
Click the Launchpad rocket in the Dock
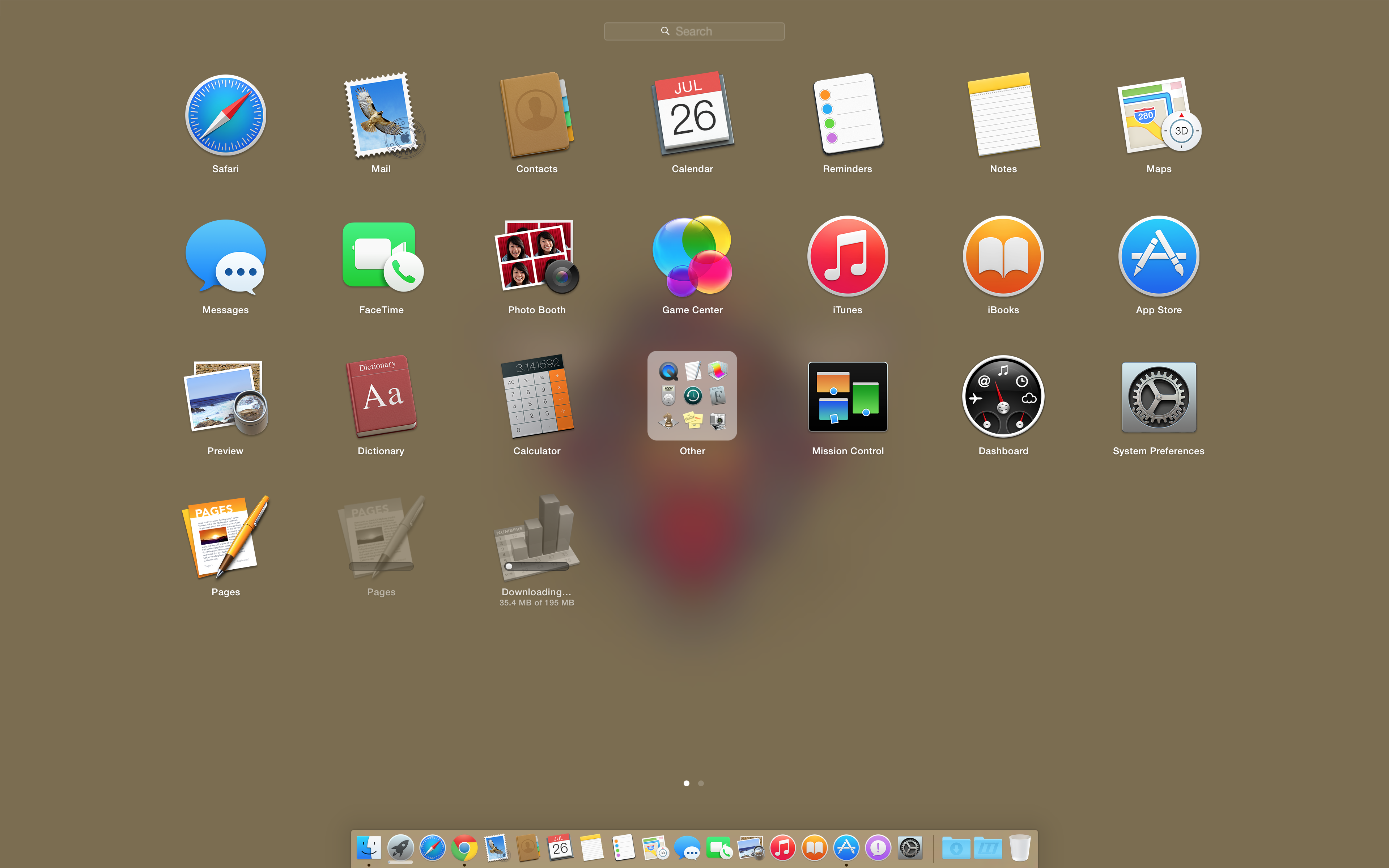(401, 848)
